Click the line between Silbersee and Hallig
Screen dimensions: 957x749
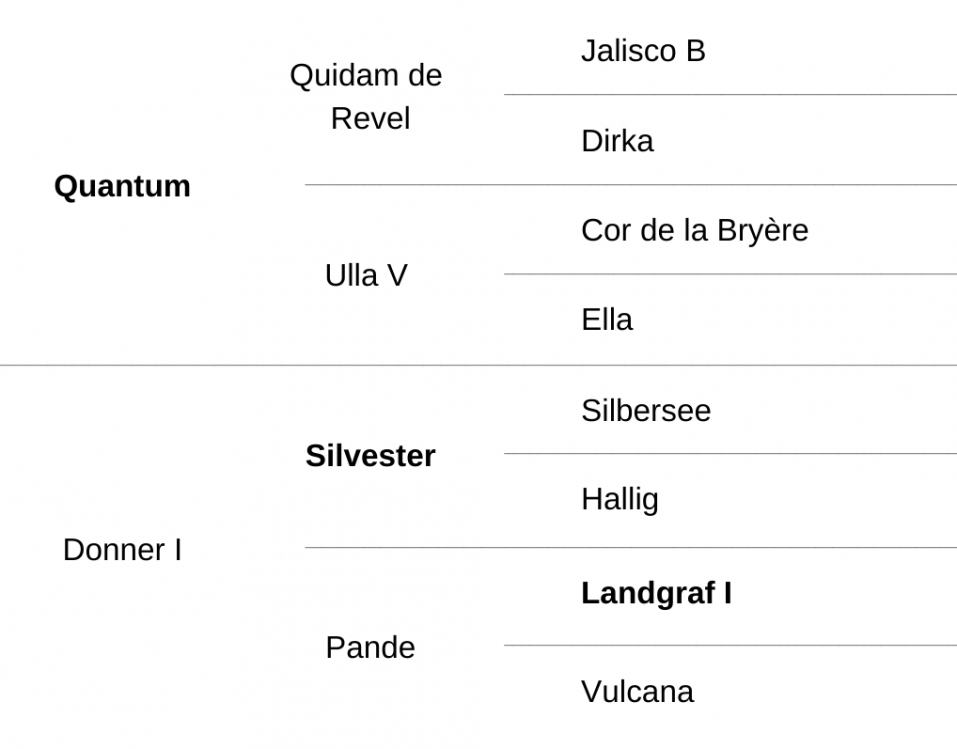point(730,454)
